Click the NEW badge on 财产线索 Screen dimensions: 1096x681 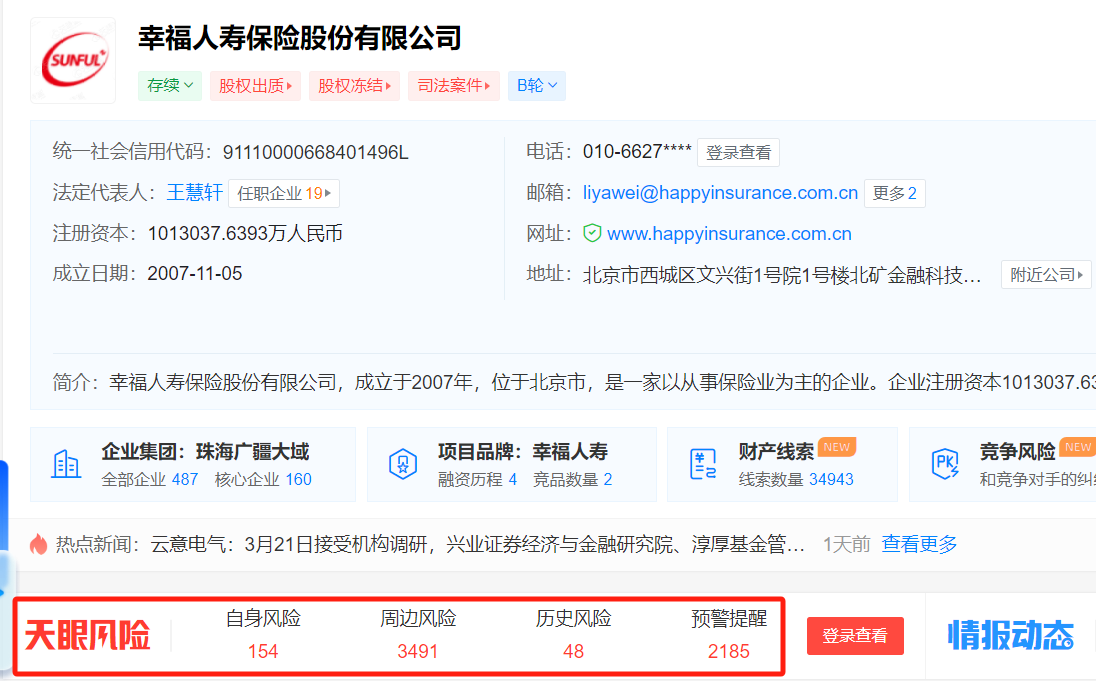click(837, 447)
